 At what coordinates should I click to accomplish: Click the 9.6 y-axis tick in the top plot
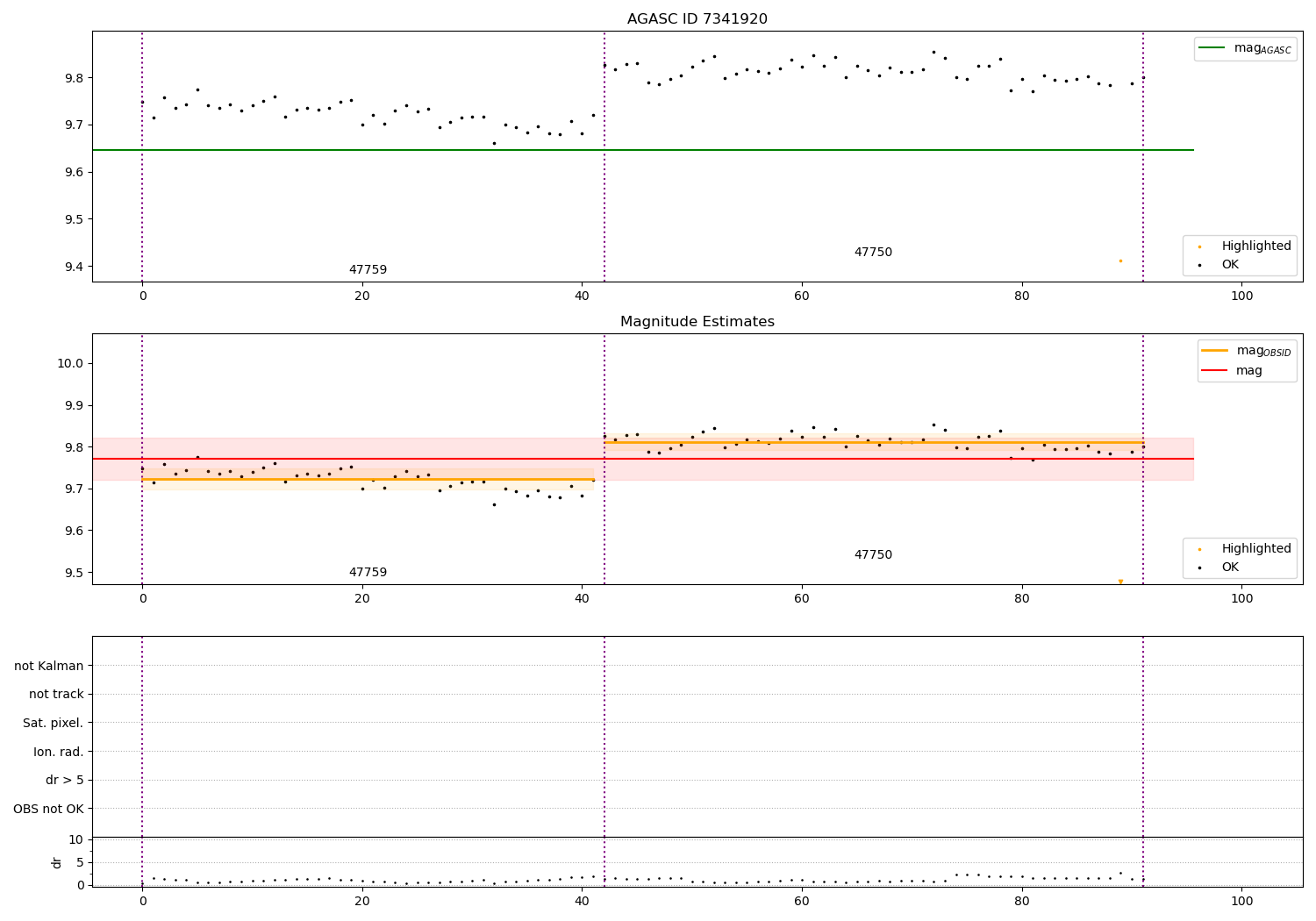74,172
